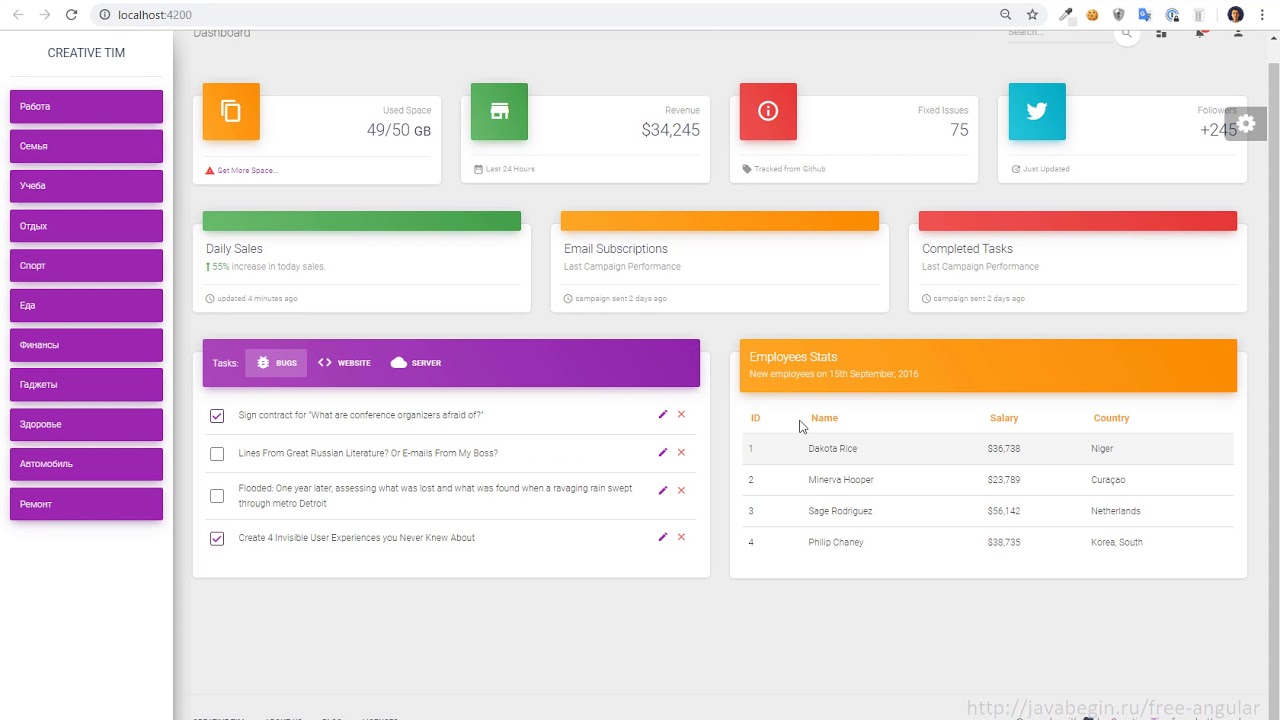Open the shield extension icon
Screen dimensions: 1280x720
tap(1119, 15)
